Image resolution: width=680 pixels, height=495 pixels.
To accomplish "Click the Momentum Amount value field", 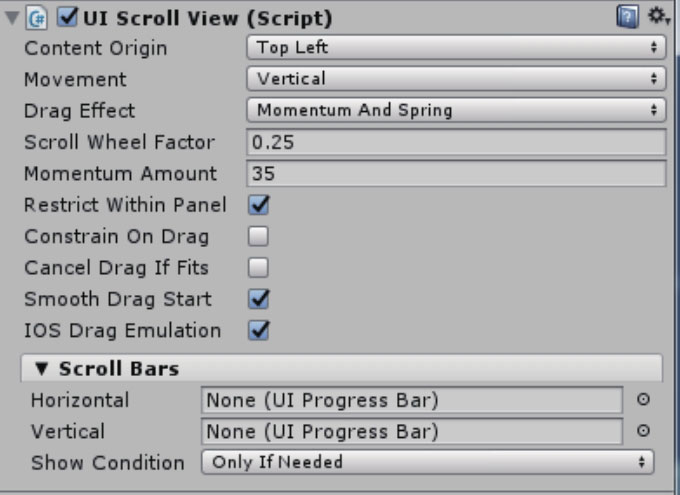I will tap(456, 173).
